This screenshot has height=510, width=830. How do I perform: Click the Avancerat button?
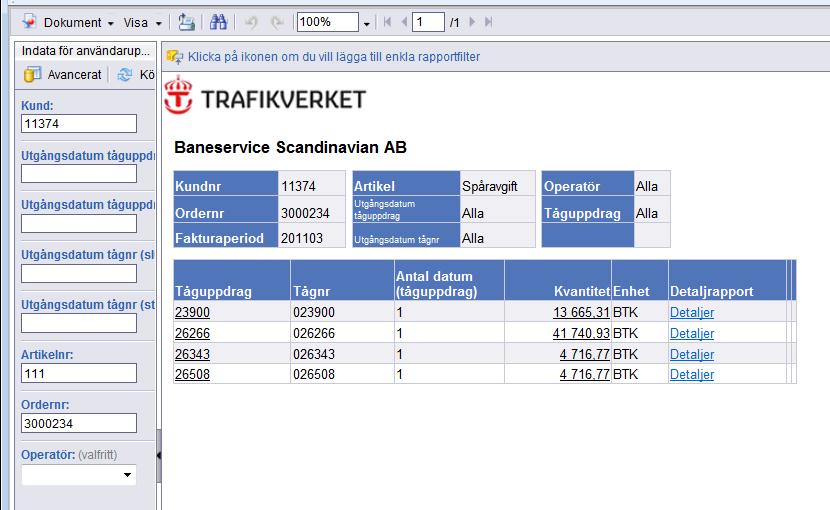tap(63, 75)
